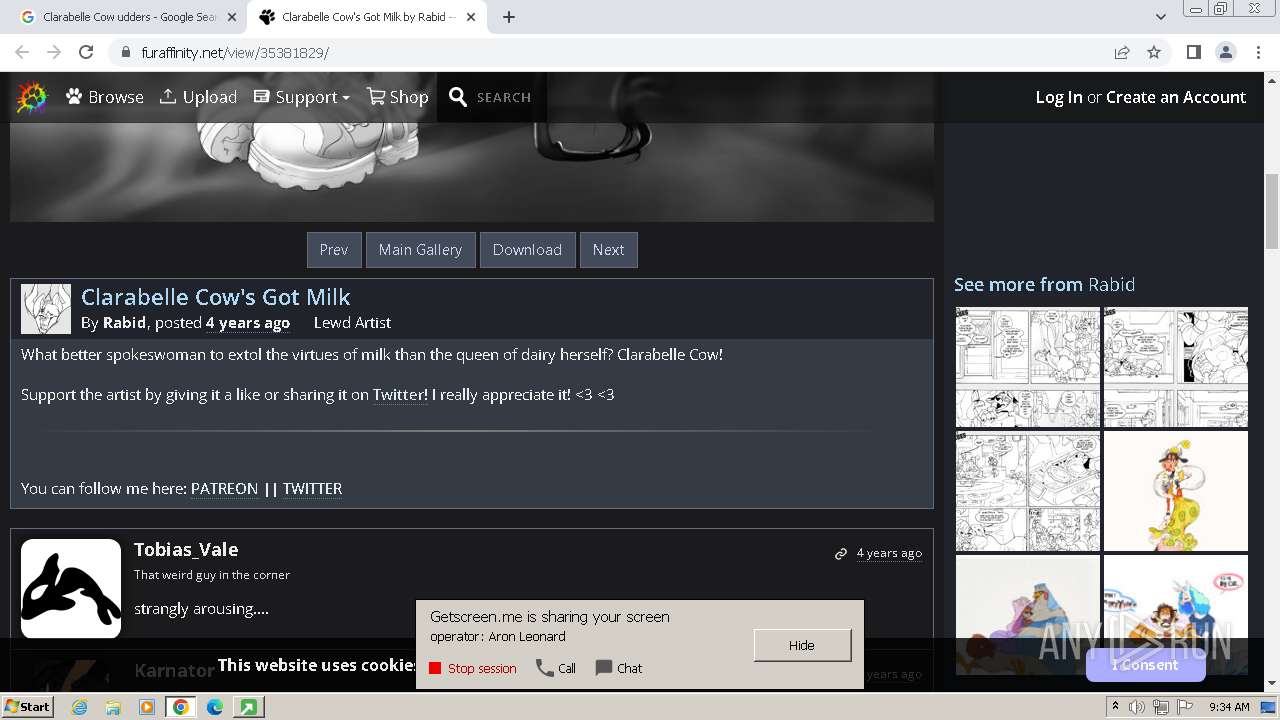Click comment timestamp 4 years ago
The image size is (1280, 720).
[889, 553]
